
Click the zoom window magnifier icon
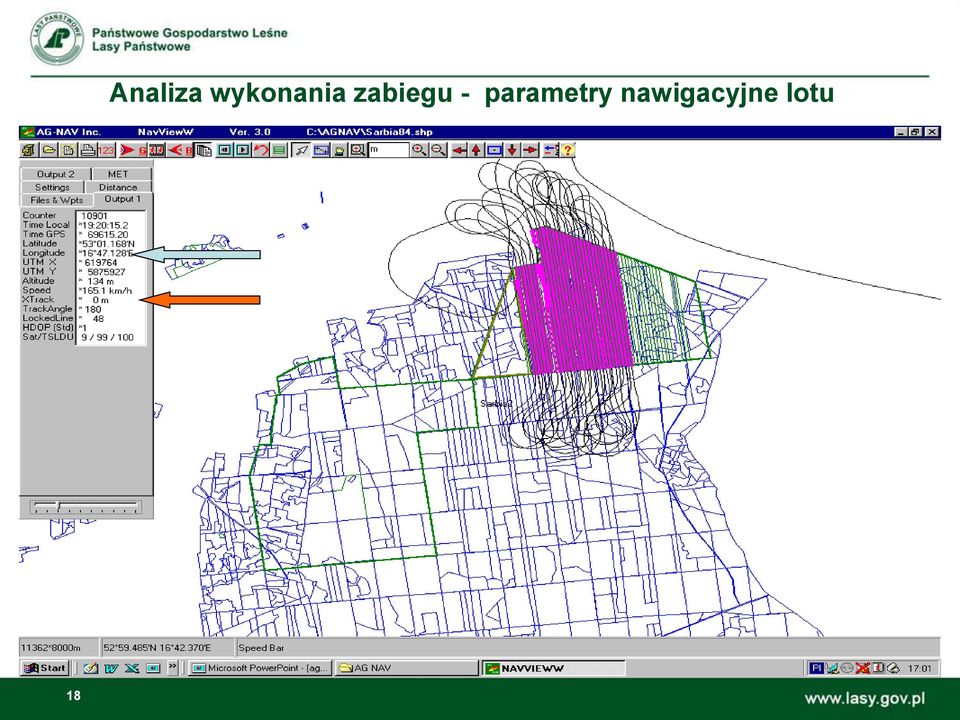pos(358,150)
